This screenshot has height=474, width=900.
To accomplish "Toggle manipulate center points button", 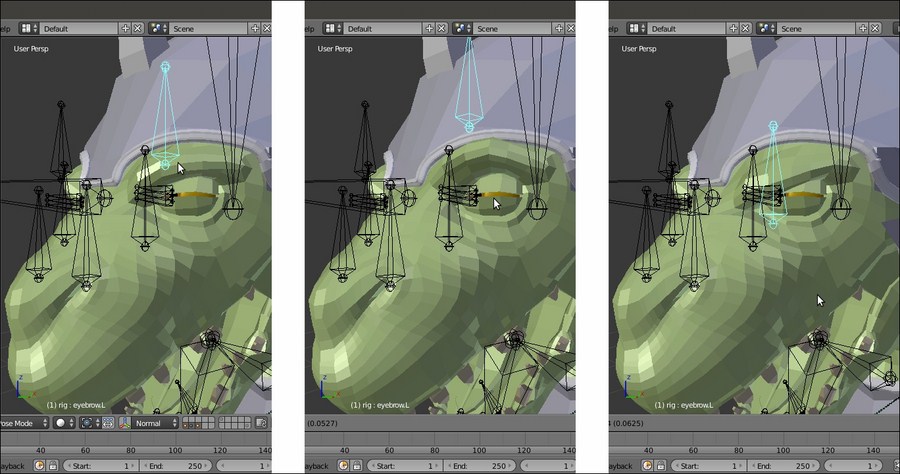I will [x=108, y=423].
